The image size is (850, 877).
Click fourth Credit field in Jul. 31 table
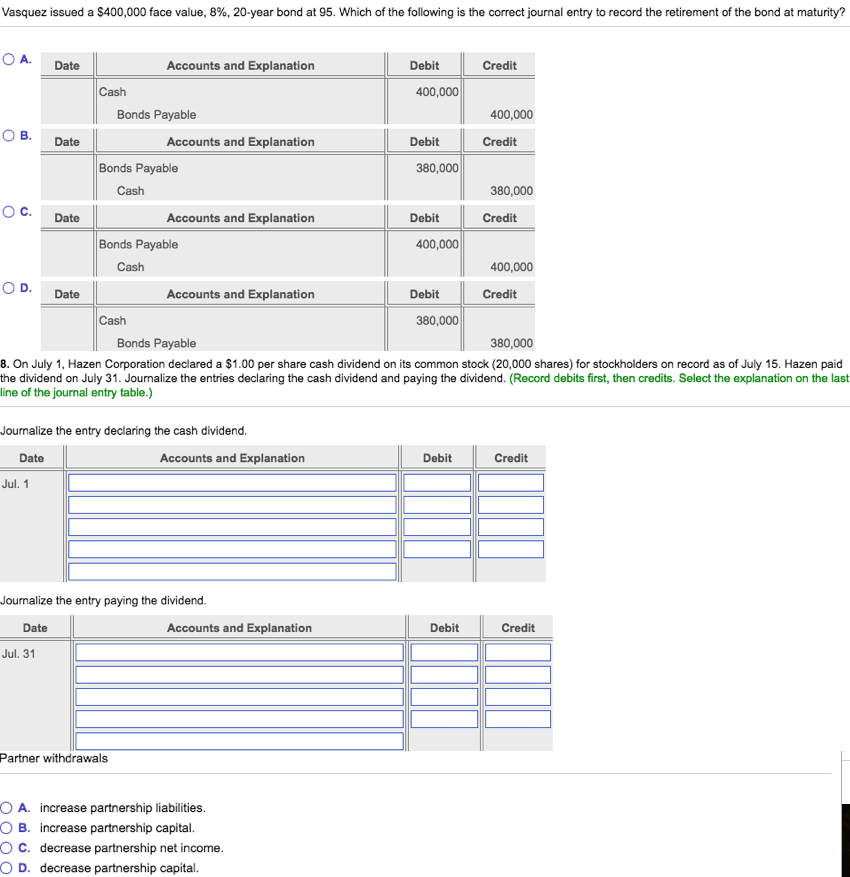click(518, 719)
